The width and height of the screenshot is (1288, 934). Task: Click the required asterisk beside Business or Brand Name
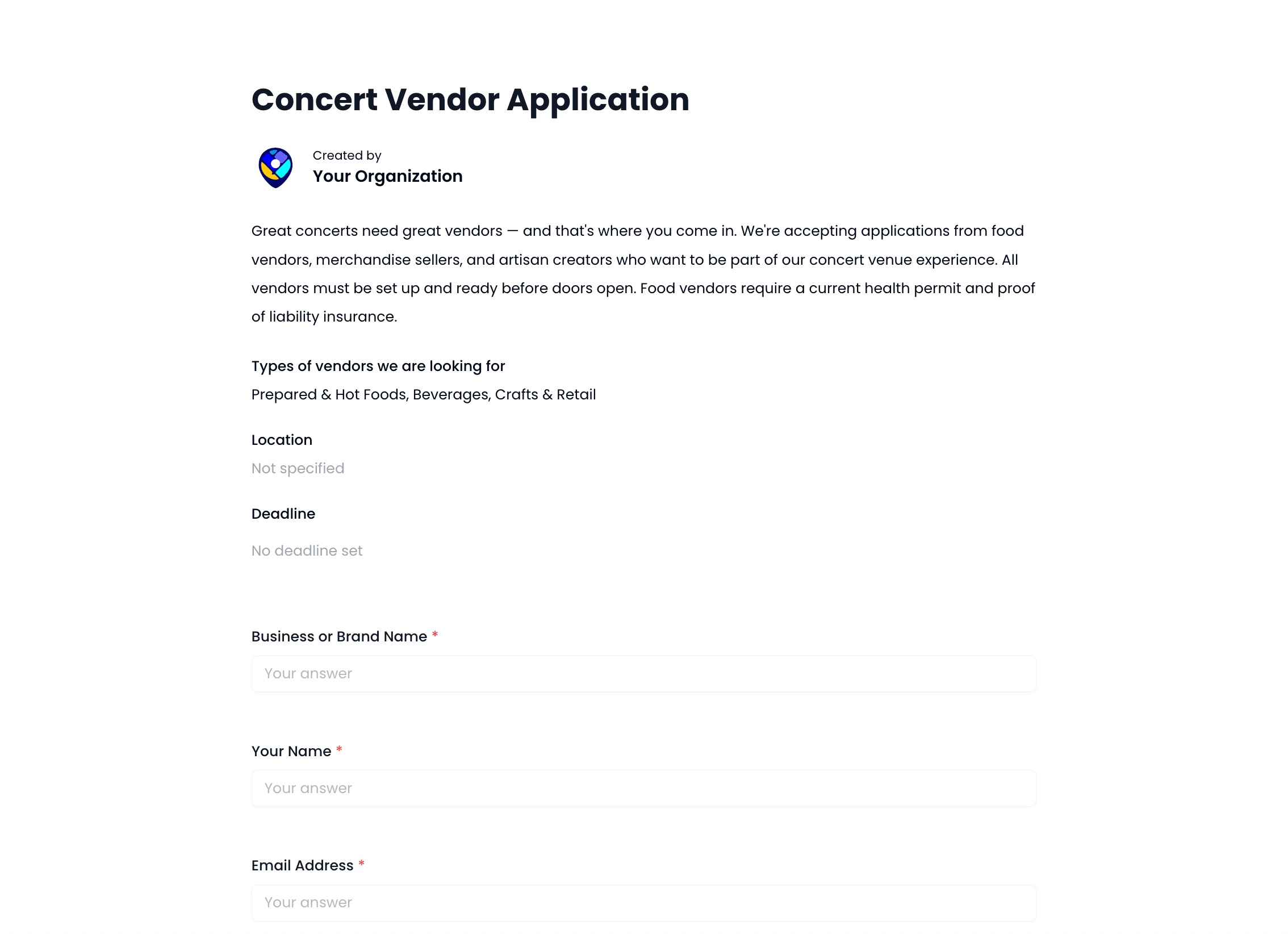[x=435, y=635]
